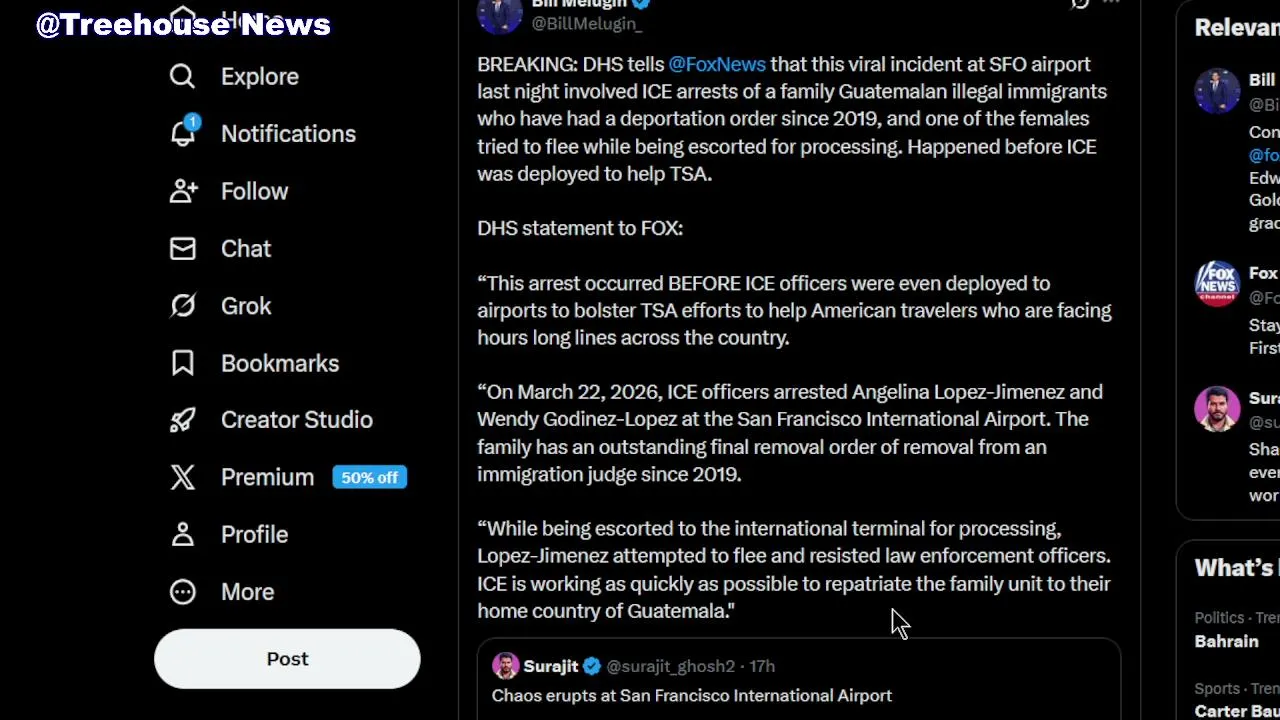The image size is (1280, 720).
Task: Open the Carter Bau sports trend
Action: click(x=1236, y=711)
